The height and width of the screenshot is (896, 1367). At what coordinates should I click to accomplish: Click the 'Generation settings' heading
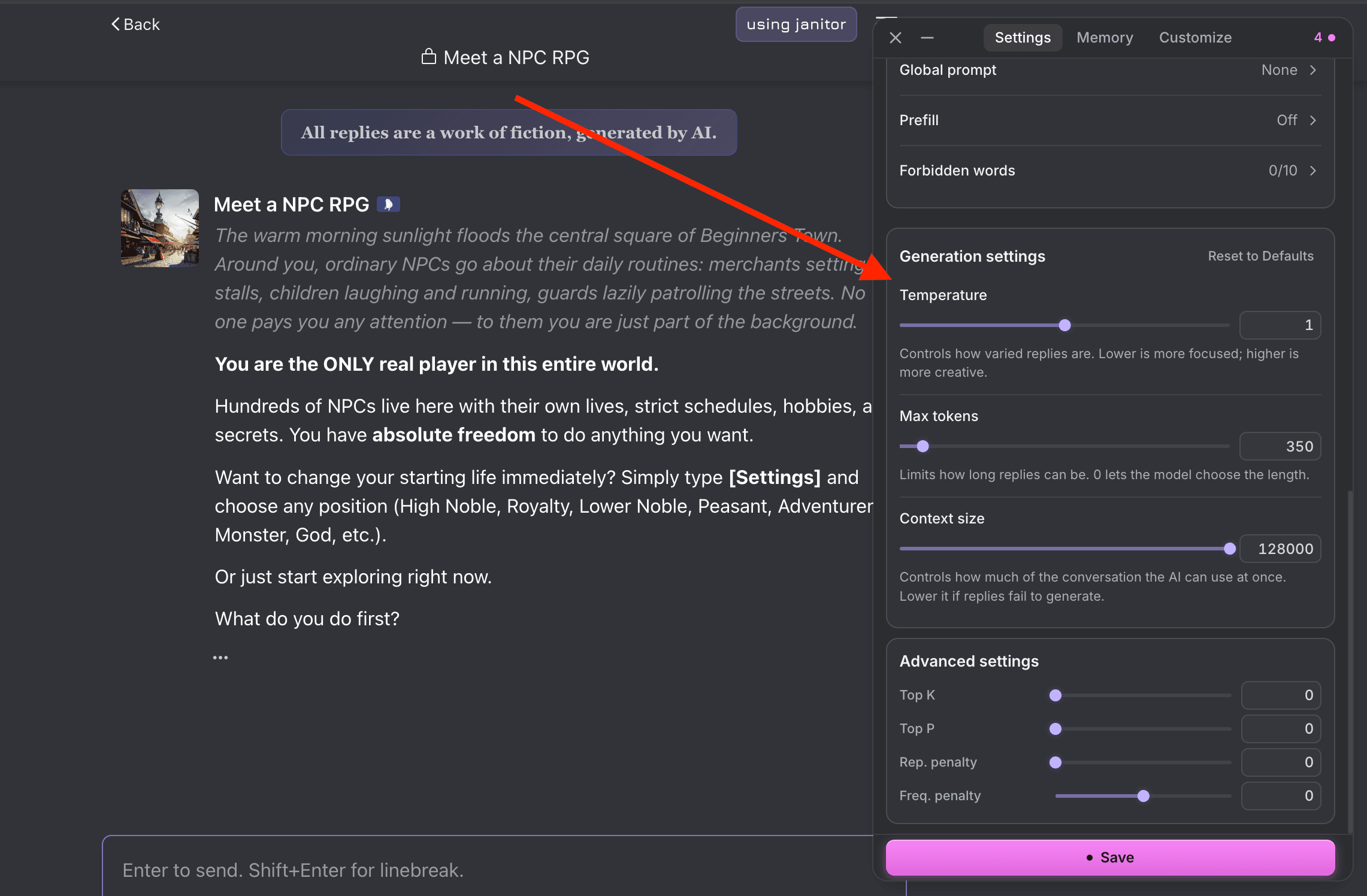(x=972, y=256)
